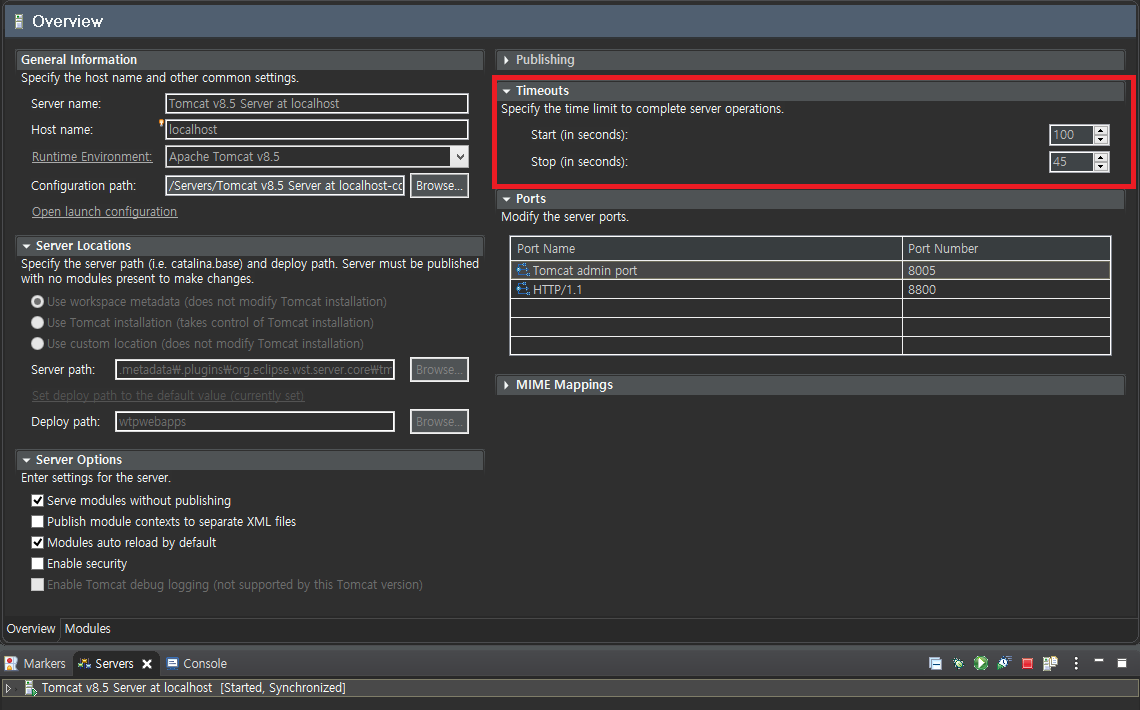Toggle Serve modules without publishing
Viewport: 1140px width, 710px height.
pyautogui.click(x=38, y=501)
